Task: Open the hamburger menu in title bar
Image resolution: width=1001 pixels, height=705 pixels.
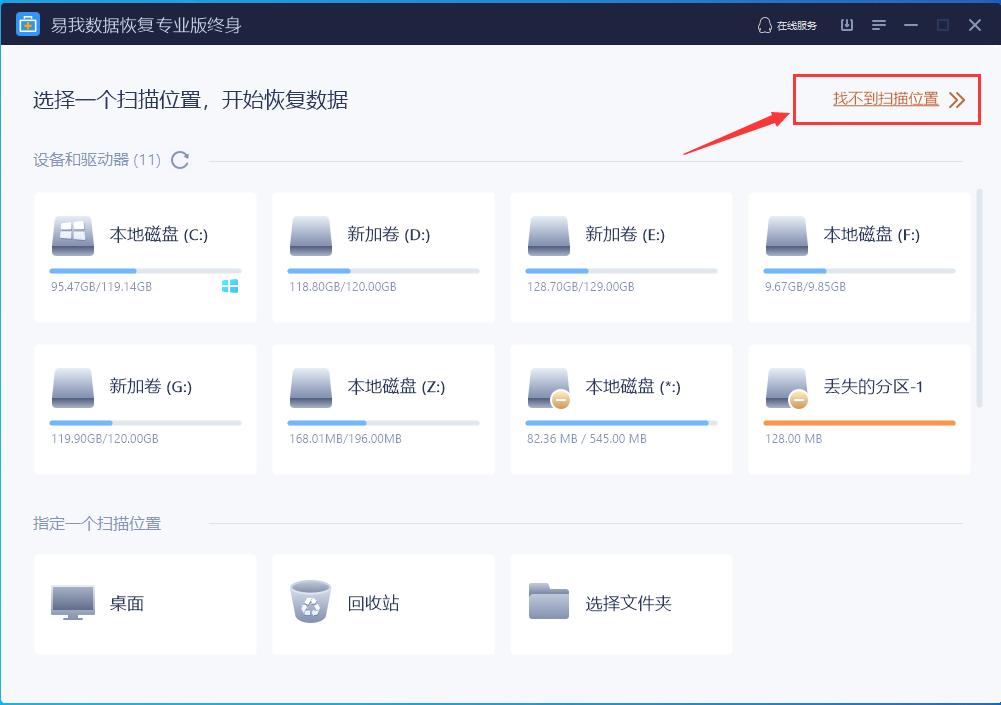Action: pyautogui.click(x=878, y=24)
